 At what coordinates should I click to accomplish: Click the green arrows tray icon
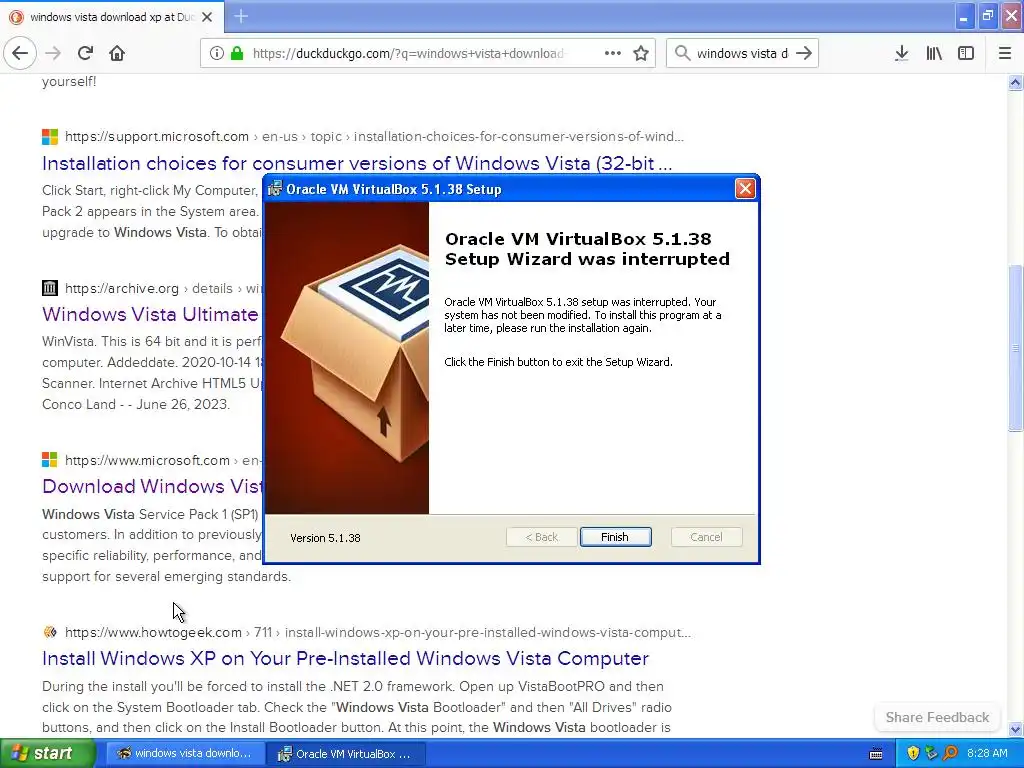coord(931,753)
